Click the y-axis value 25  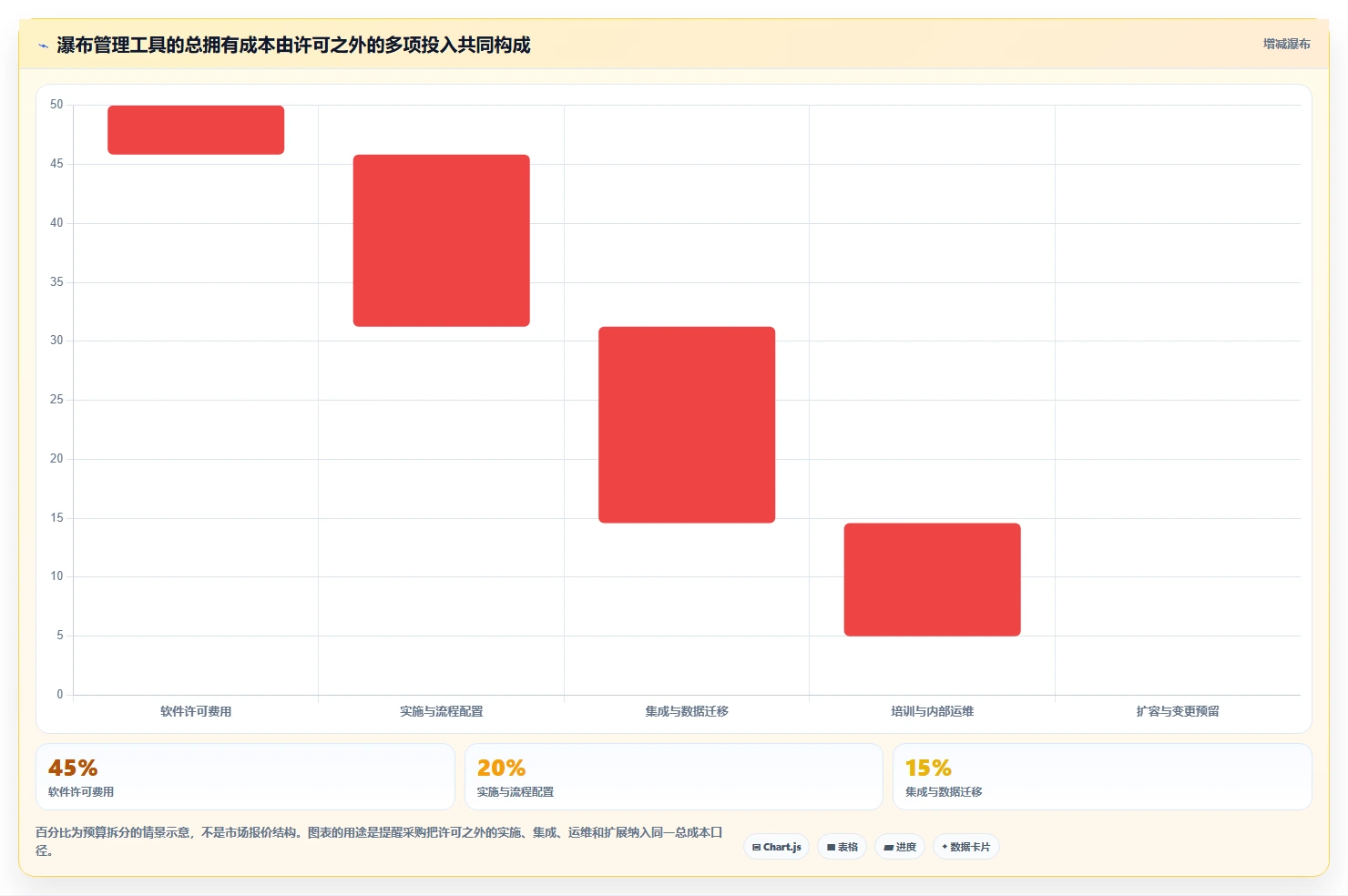[x=56, y=400]
